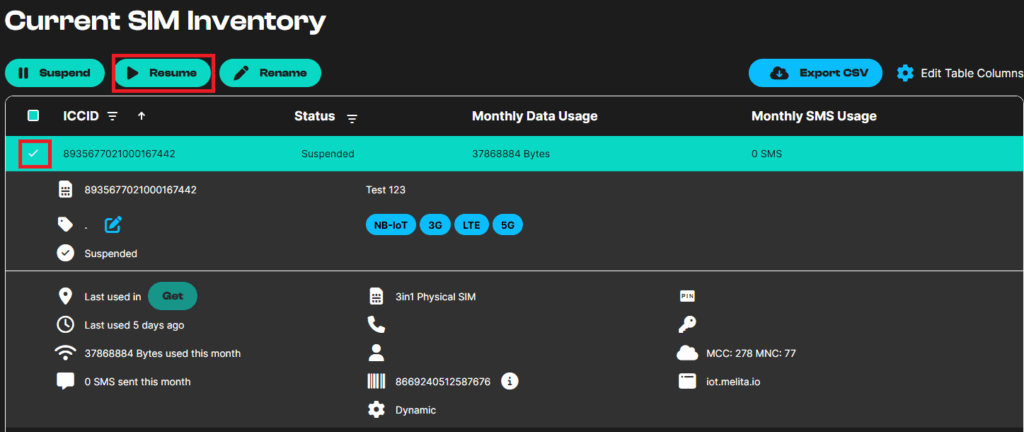Click the PIN icon in details
Viewport: 1024px width, 432px height.
click(x=687, y=296)
